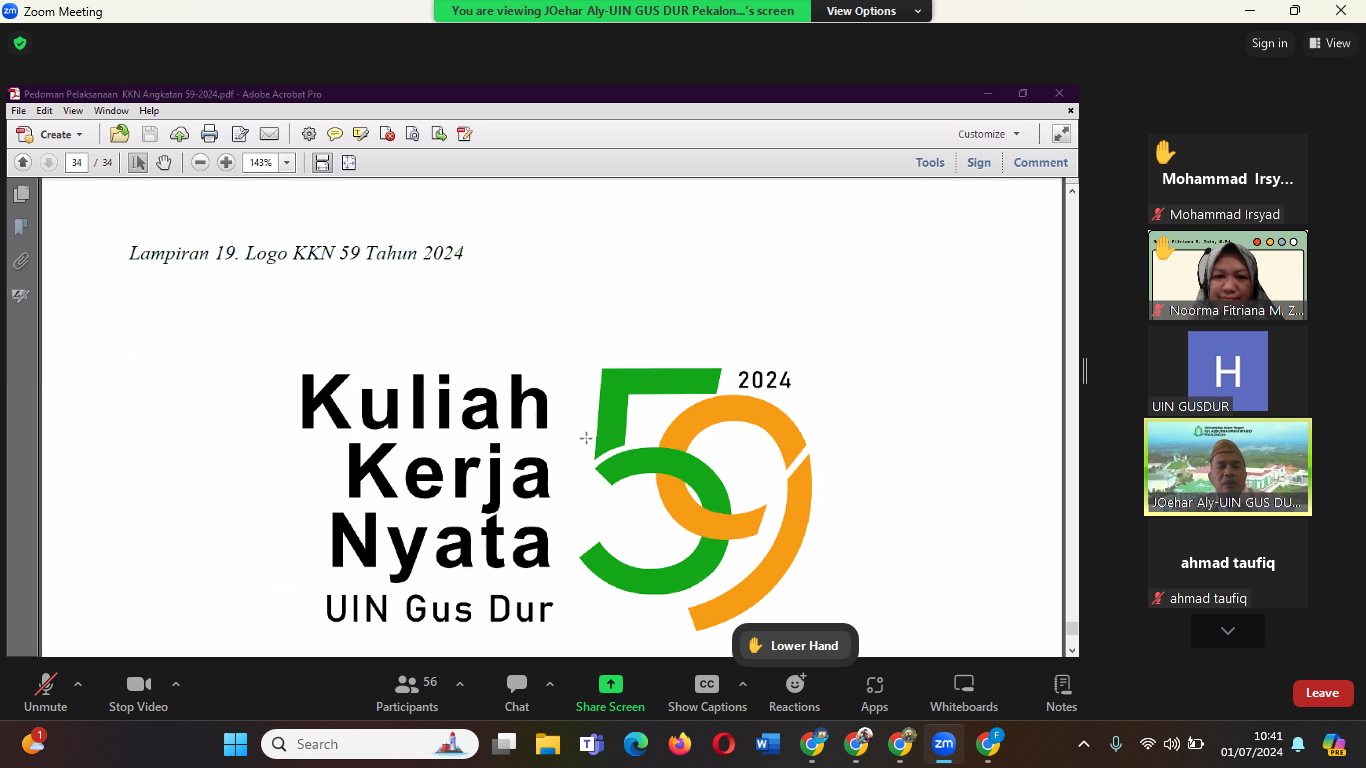Stop video in Zoom

[138, 693]
